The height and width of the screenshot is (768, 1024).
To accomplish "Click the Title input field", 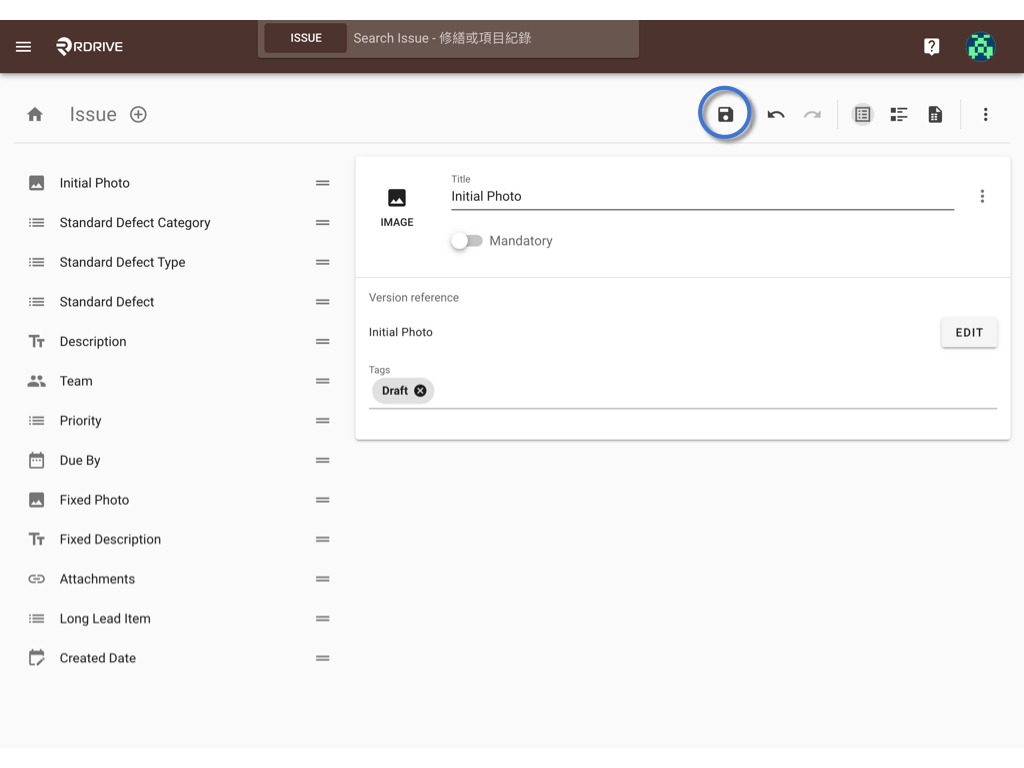I will [702, 197].
